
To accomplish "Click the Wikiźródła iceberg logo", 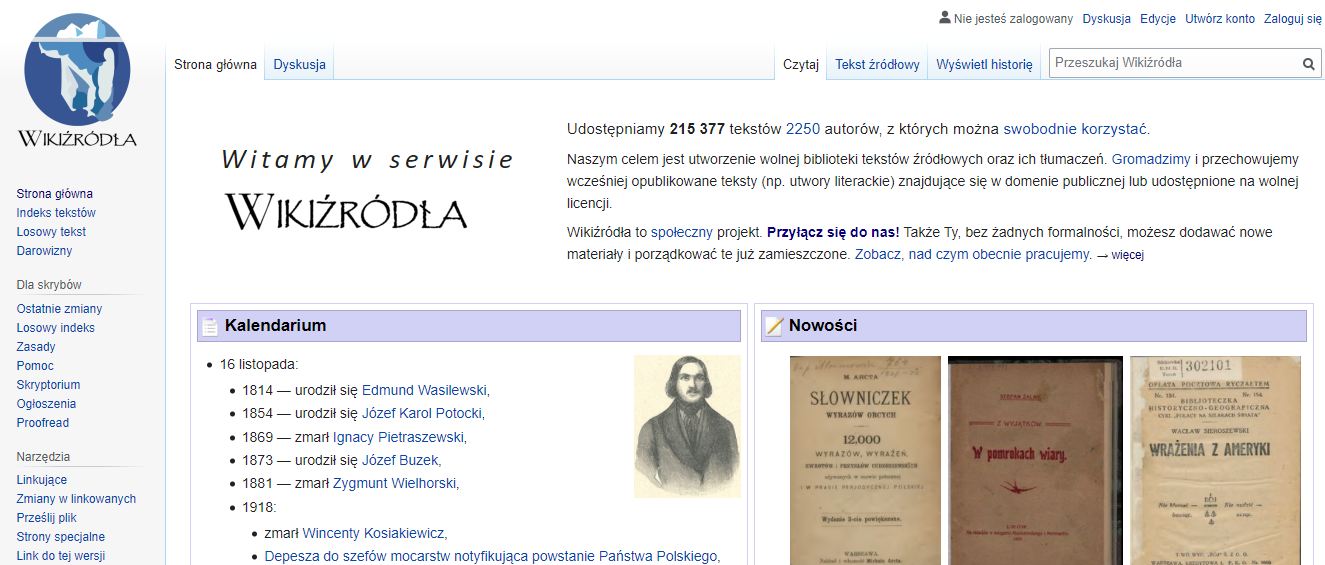I will click(77, 80).
